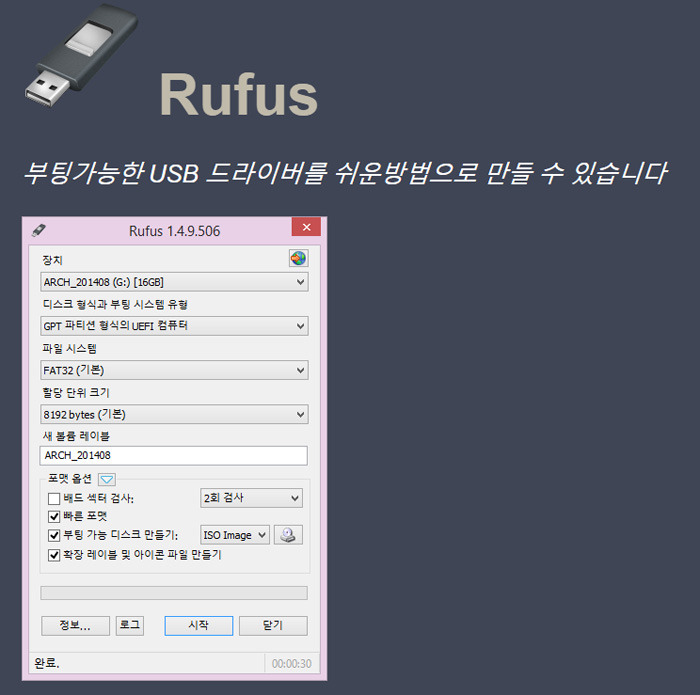The image size is (700, 695).
Task: Toggle the 부팅 가능 디스크 만들기 checkbox
Action: (x=54, y=535)
